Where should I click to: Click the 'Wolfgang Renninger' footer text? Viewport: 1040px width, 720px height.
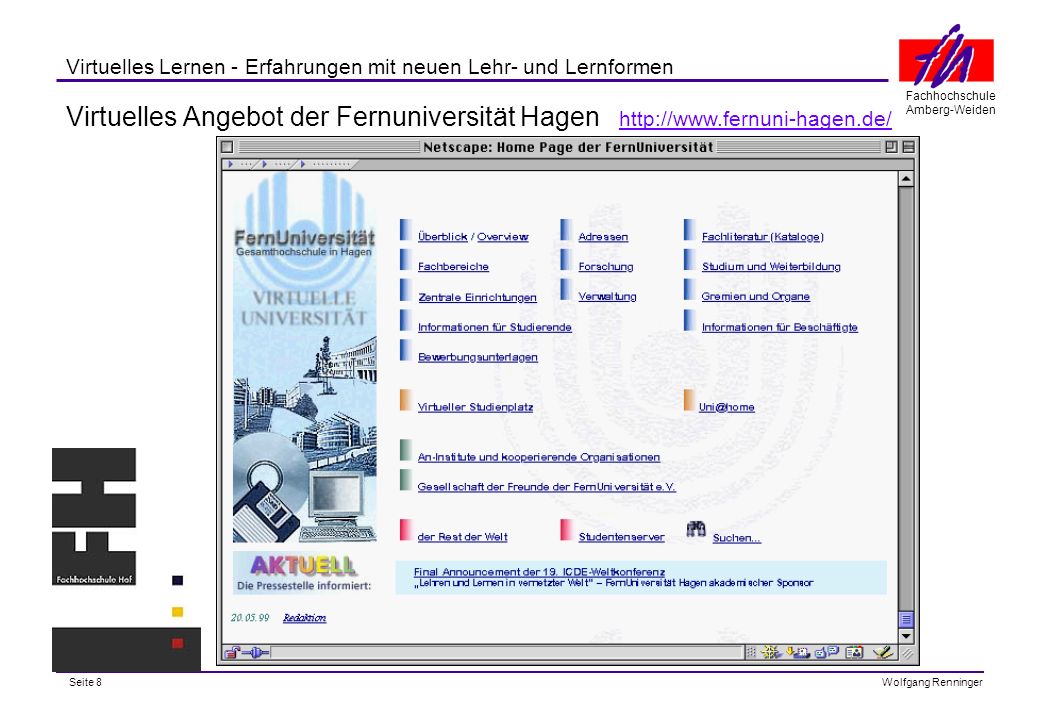click(932, 682)
